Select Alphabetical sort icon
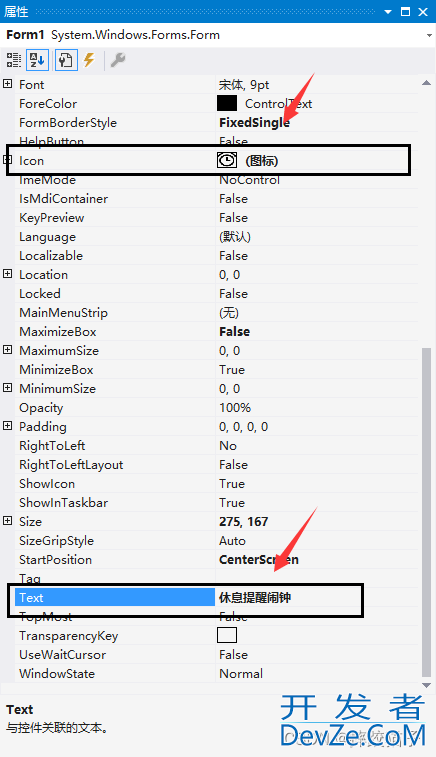Viewport: 436px width, 757px height. tap(37, 60)
